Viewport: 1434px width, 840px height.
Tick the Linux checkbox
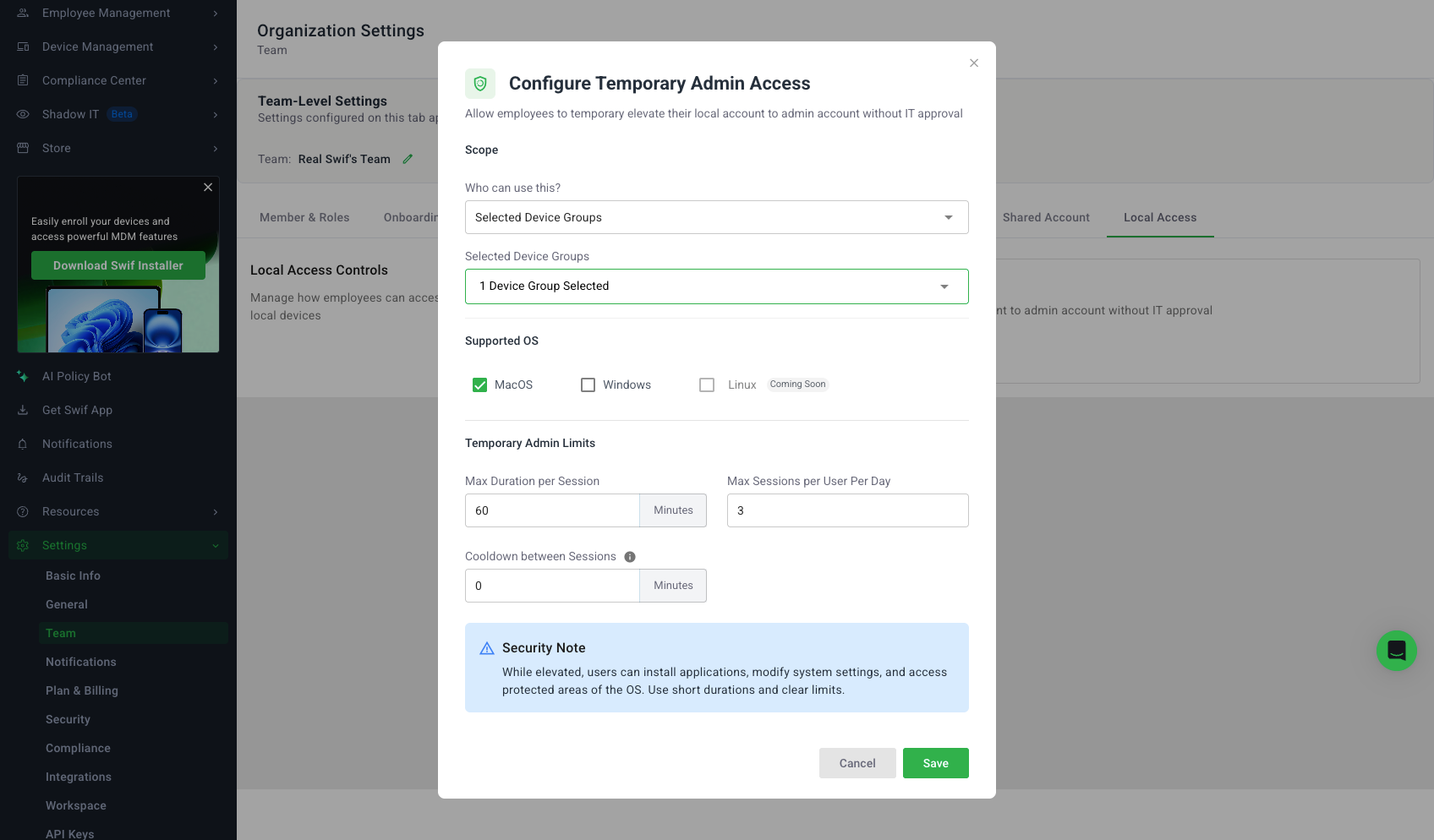tap(707, 385)
